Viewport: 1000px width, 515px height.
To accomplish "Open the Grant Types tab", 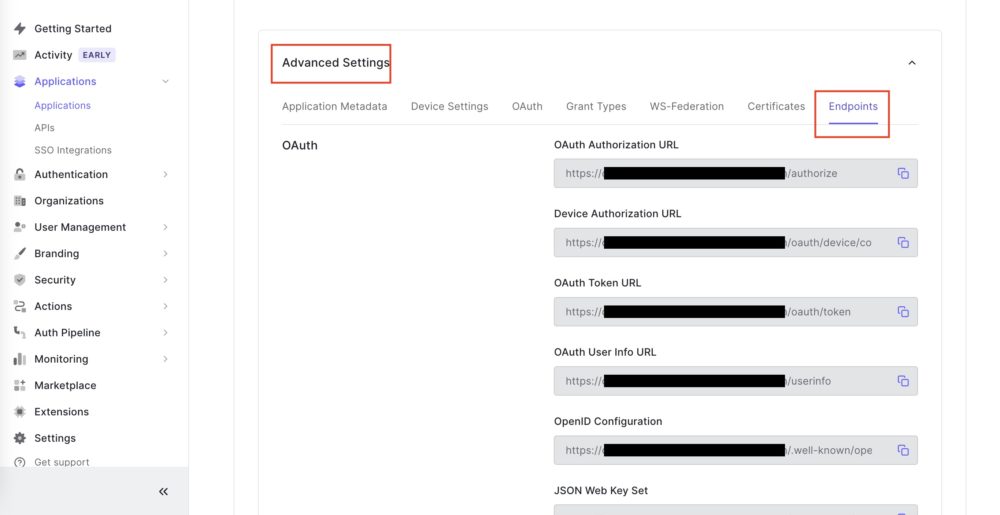I will [x=596, y=106].
